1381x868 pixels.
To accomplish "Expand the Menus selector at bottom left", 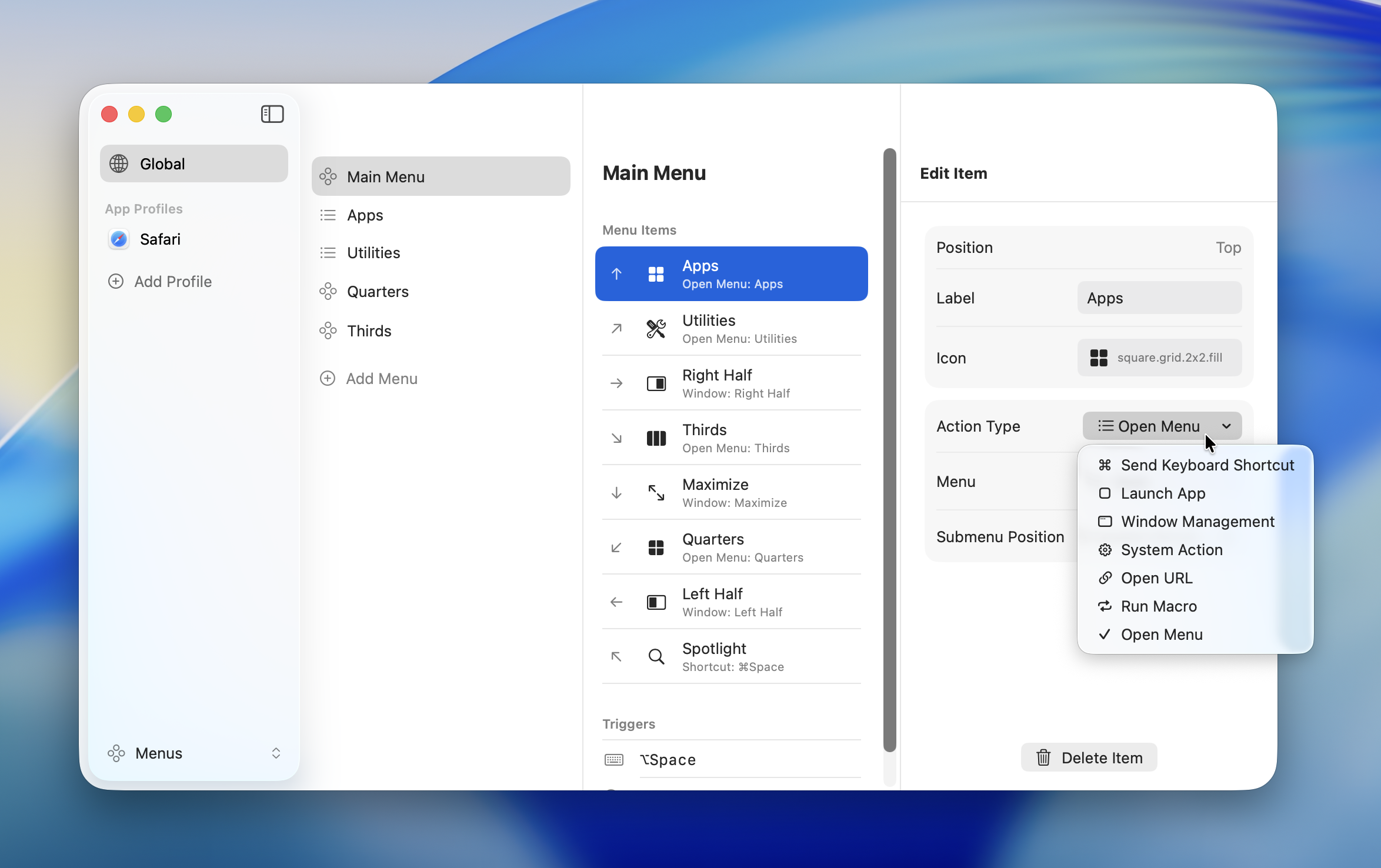I will coord(275,753).
